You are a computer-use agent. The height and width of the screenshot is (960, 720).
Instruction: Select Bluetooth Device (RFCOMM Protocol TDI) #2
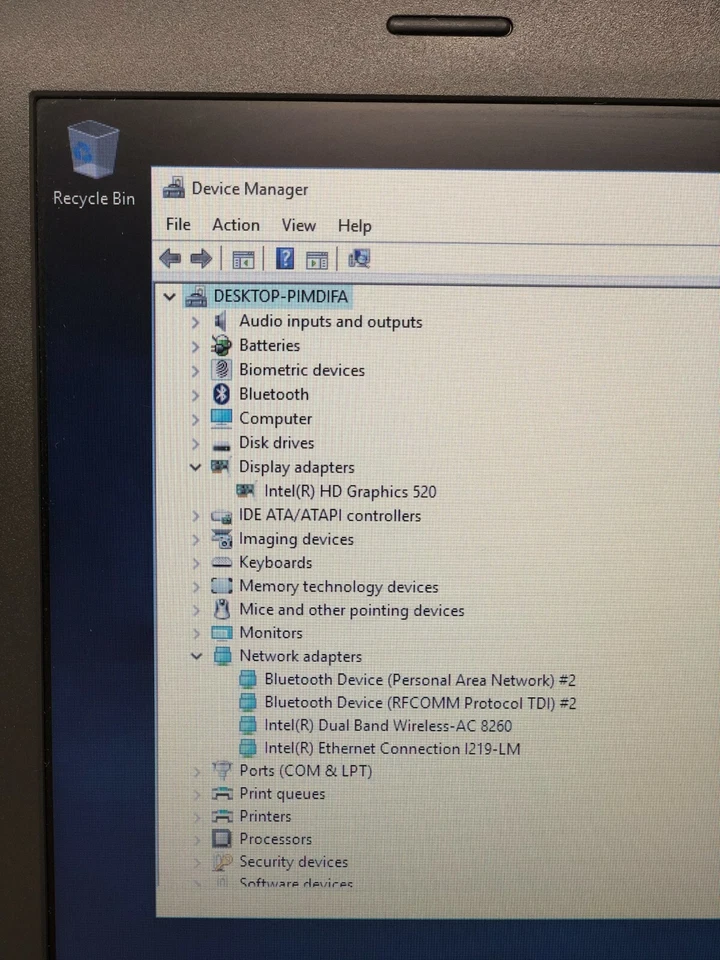[420, 703]
